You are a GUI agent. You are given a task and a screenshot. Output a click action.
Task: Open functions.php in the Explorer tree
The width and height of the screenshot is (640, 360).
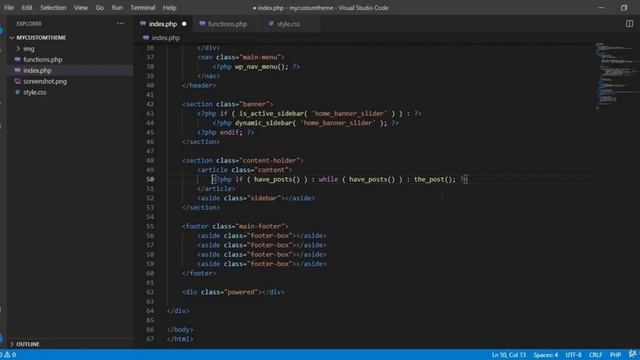point(42,60)
